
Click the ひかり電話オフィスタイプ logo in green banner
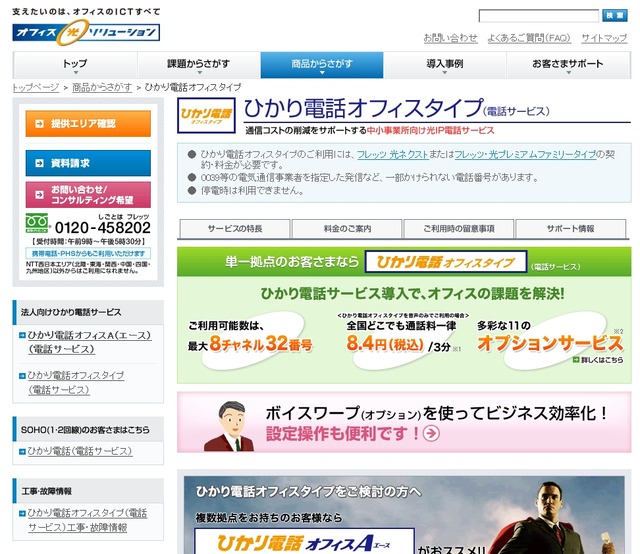click(445, 263)
